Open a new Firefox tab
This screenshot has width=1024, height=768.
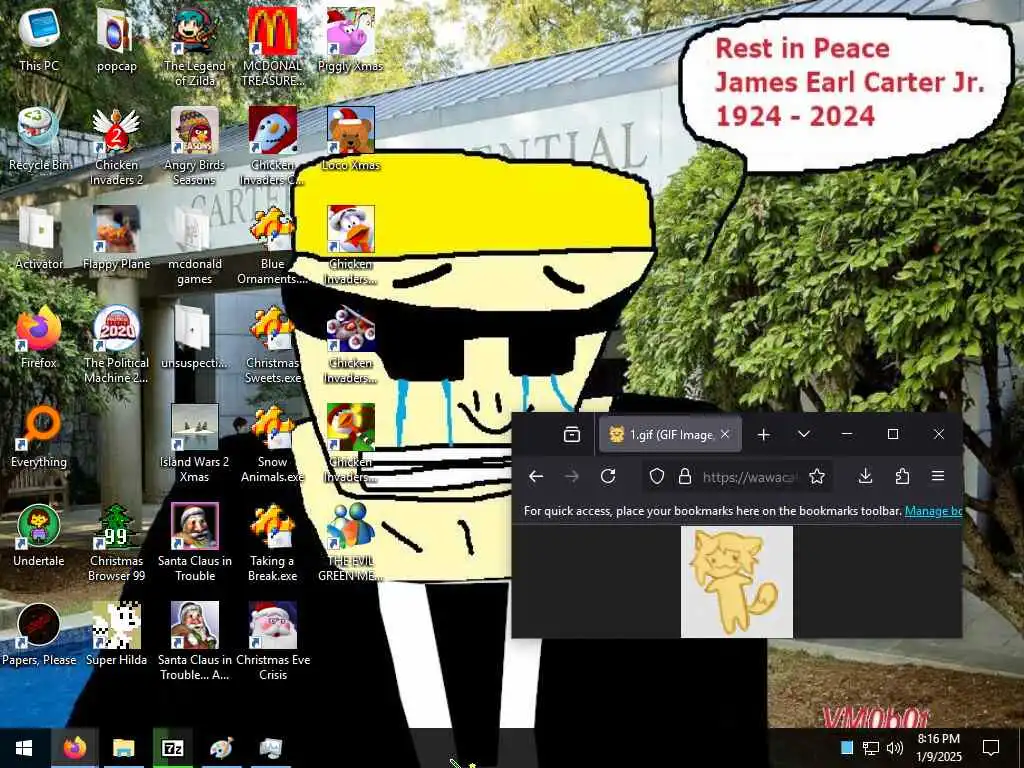tap(763, 434)
